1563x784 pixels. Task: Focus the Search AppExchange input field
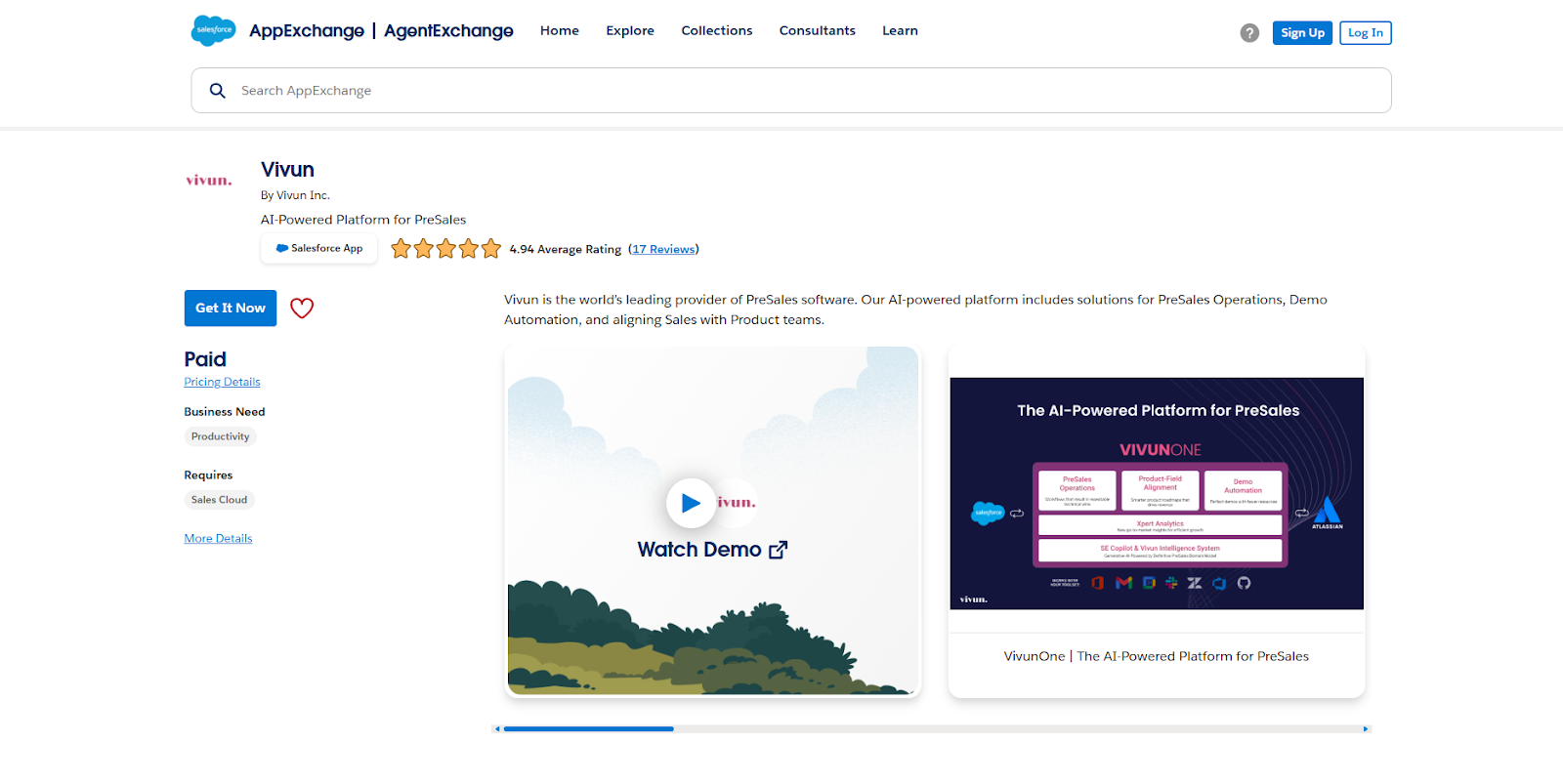pyautogui.click(x=791, y=91)
